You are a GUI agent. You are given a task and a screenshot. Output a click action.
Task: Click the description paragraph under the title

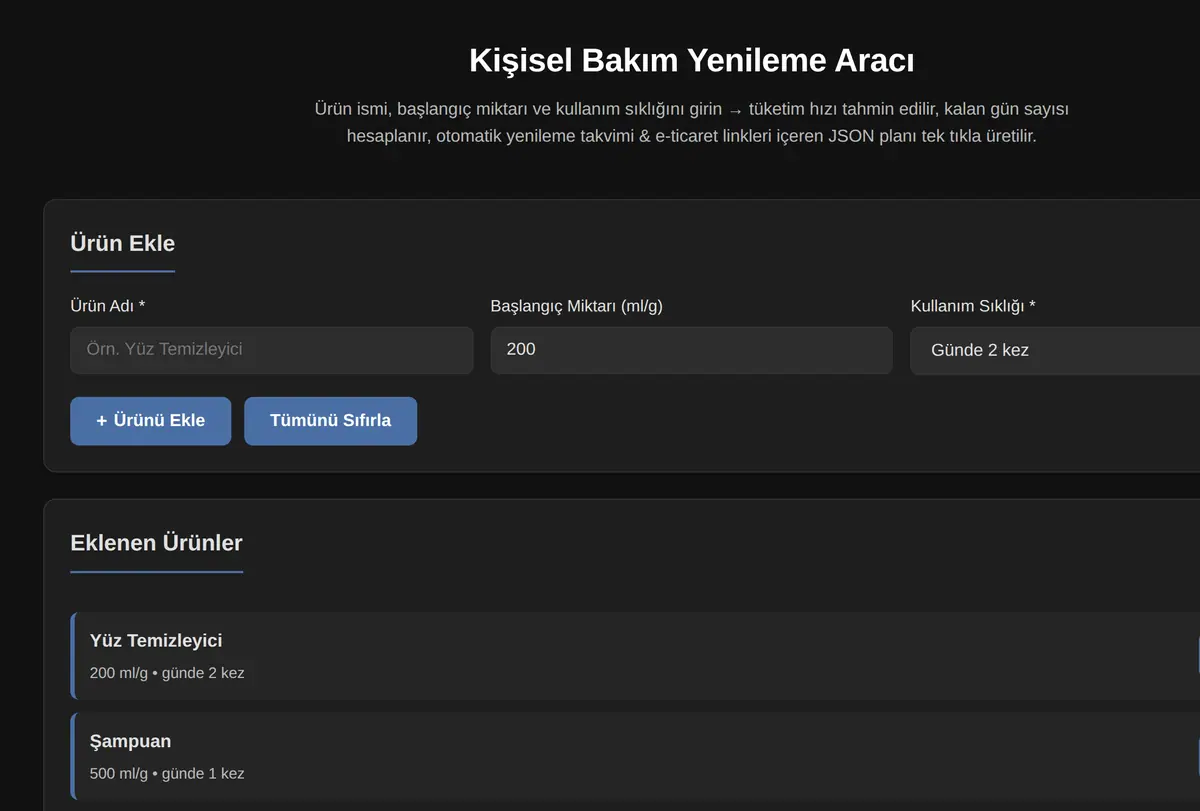click(x=692, y=122)
